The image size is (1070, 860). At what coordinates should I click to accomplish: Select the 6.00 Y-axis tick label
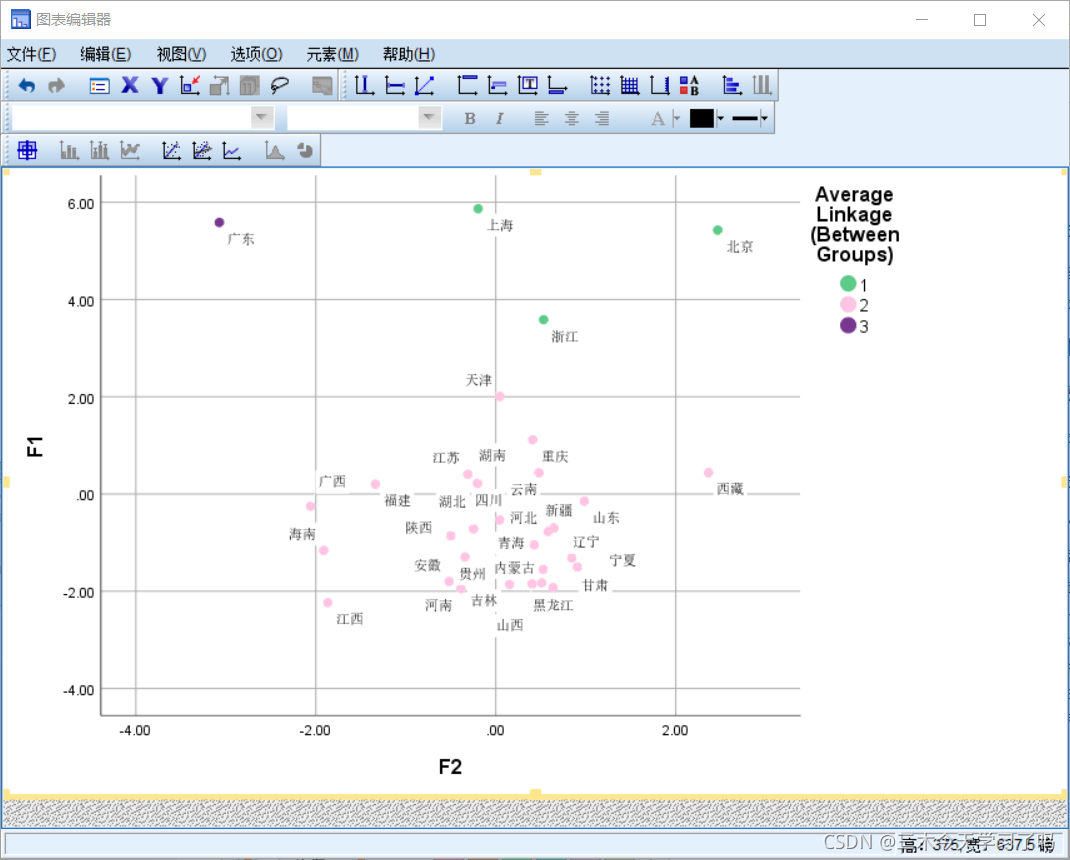[x=81, y=203]
